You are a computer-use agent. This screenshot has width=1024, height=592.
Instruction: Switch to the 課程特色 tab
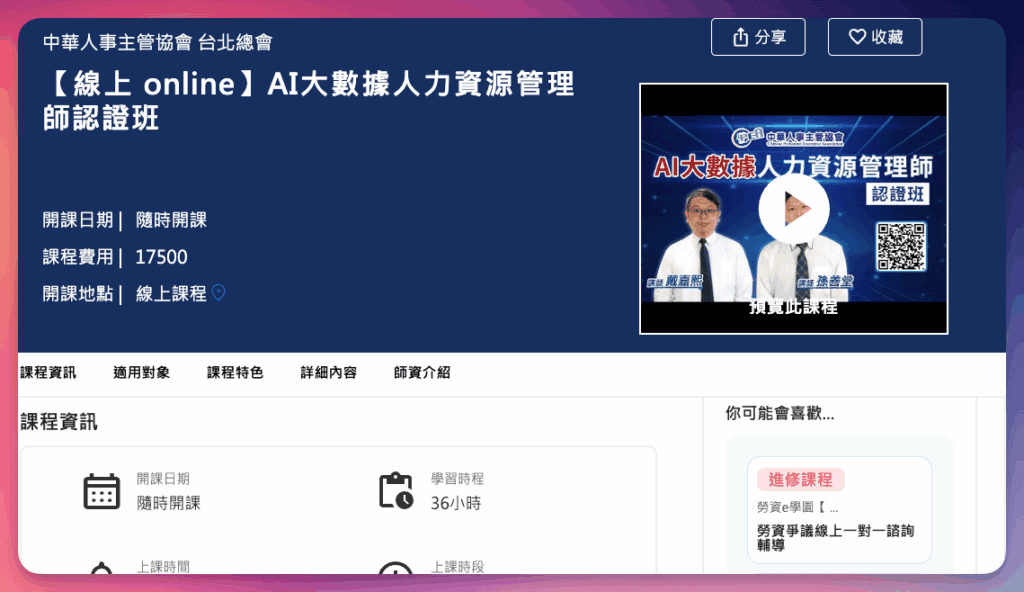[235, 372]
